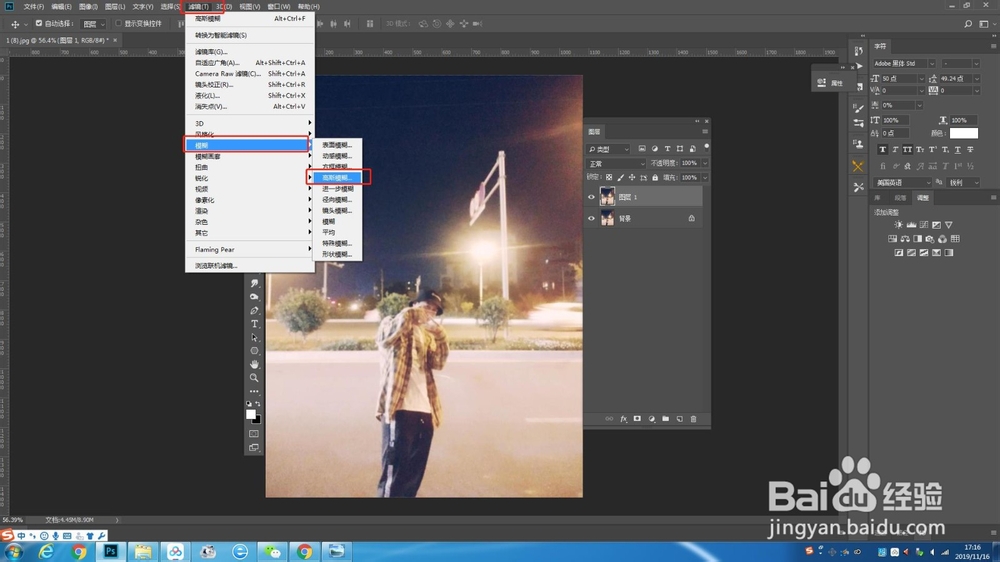This screenshot has width=1000, height=562.
Task: Open the layer opacity dropdown arrow
Action: tap(705, 163)
